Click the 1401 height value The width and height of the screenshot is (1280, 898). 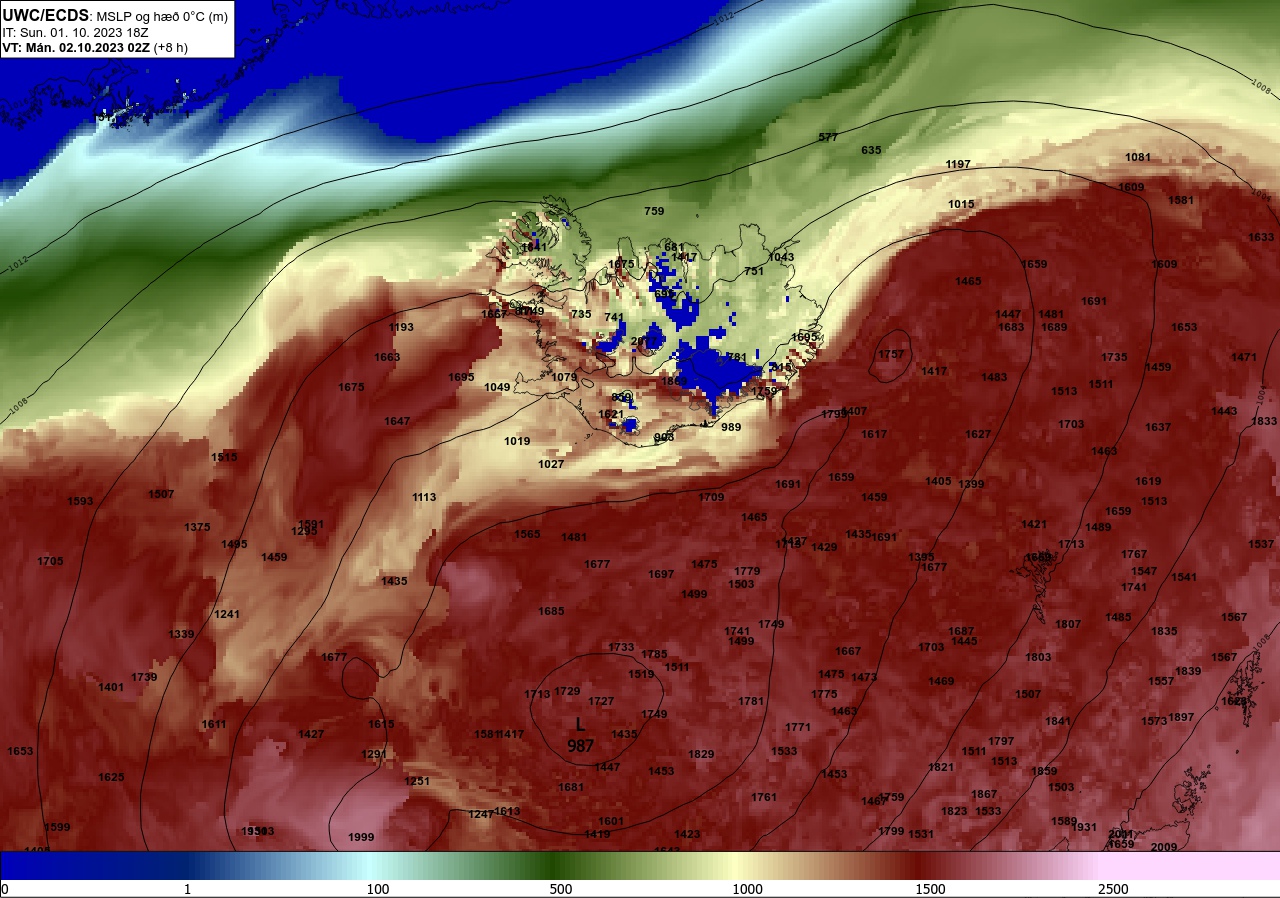click(x=111, y=687)
